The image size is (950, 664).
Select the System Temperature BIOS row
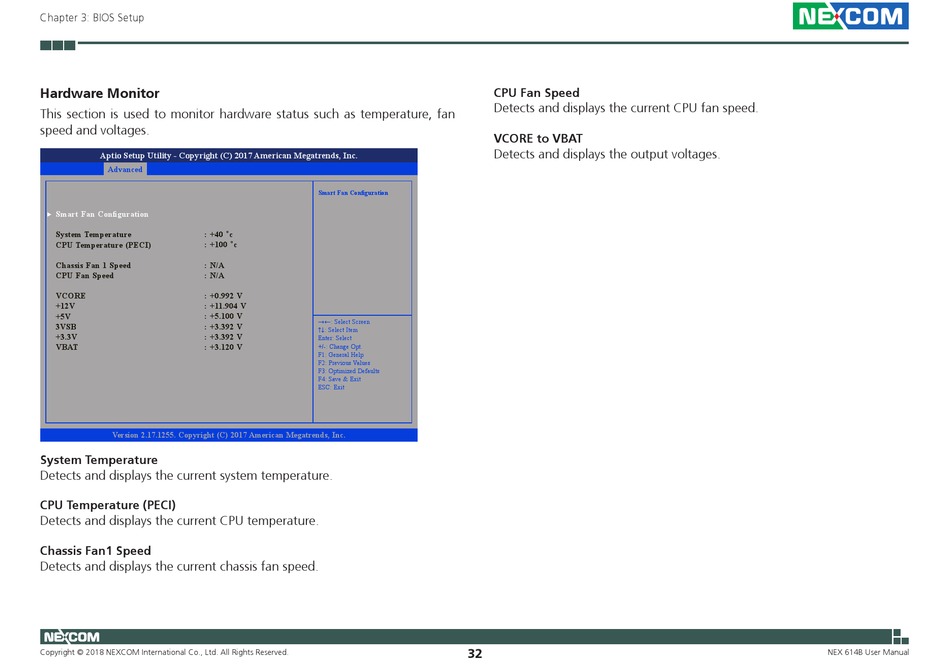click(144, 234)
